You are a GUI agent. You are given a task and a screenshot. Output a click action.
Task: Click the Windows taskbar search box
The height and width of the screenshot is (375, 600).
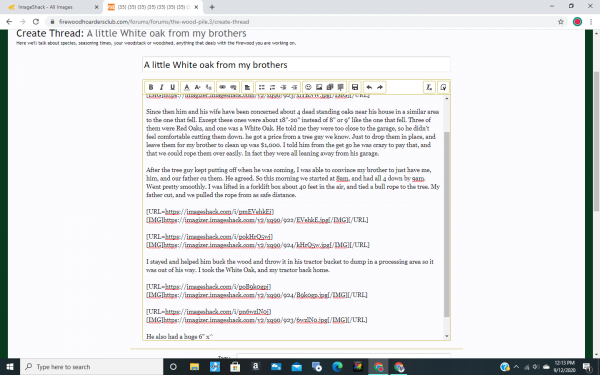(x=91, y=367)
